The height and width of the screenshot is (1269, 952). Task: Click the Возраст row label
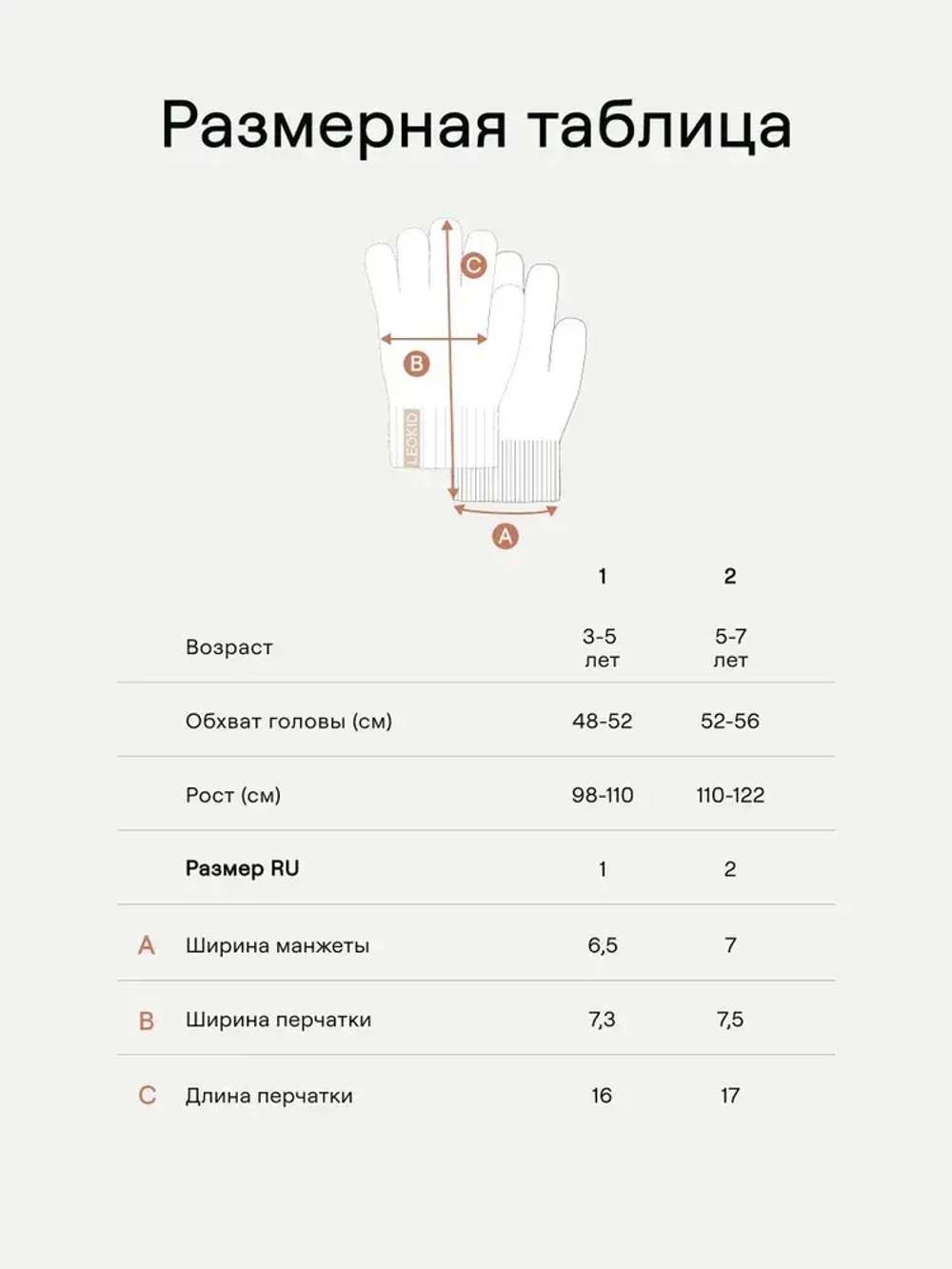click(229, 647)
